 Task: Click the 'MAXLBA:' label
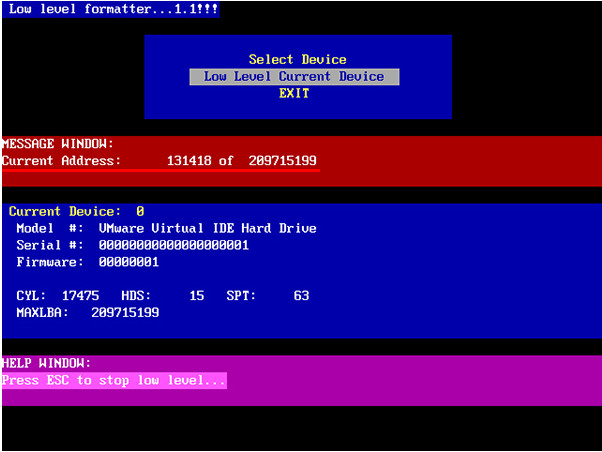coord(42,313)
